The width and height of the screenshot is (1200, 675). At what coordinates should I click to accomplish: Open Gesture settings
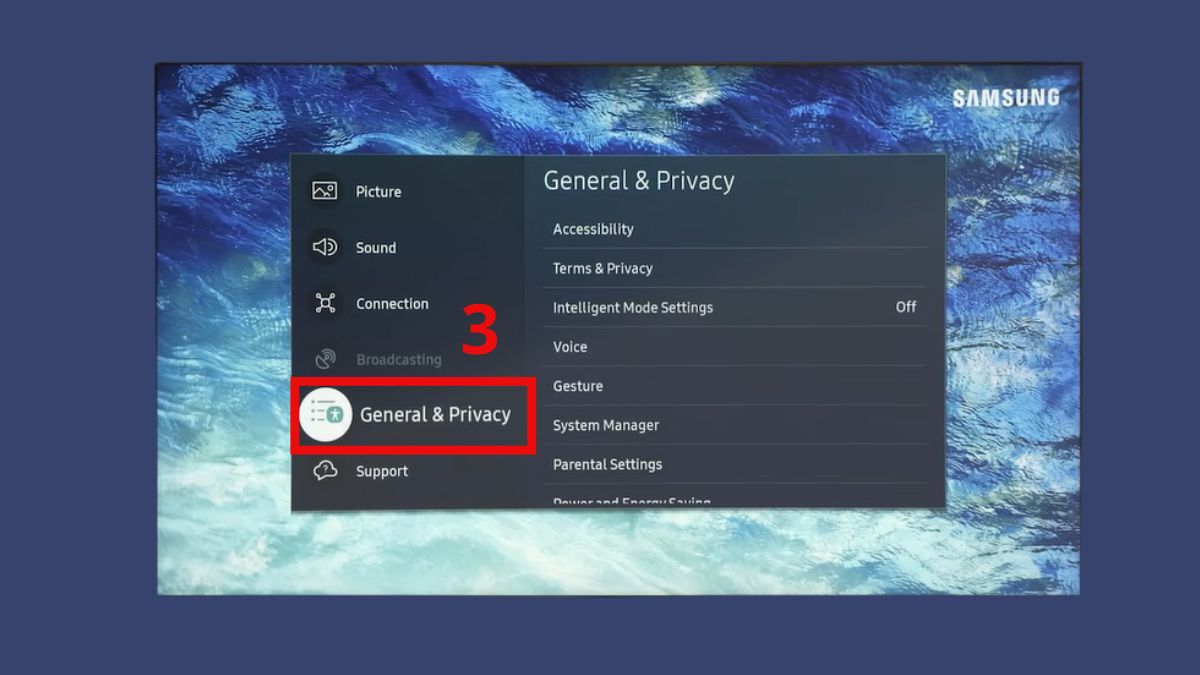577,386
